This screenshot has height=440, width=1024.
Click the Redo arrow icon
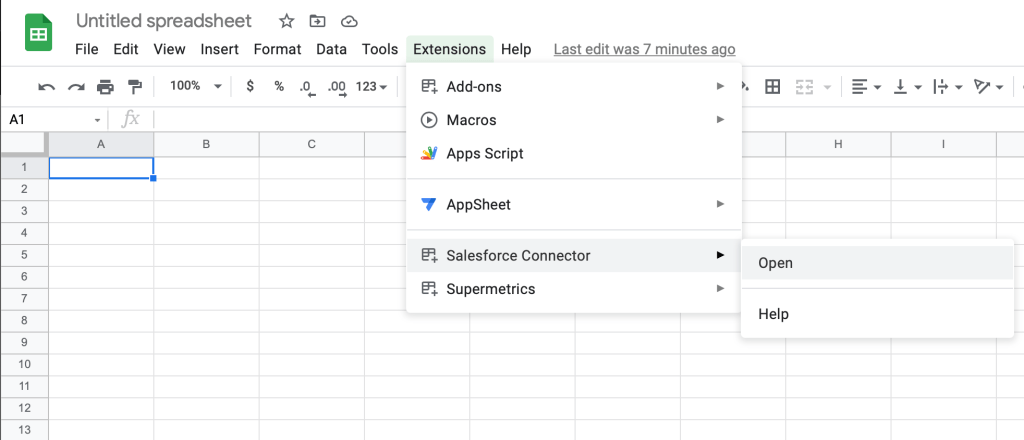click(76, 87)
